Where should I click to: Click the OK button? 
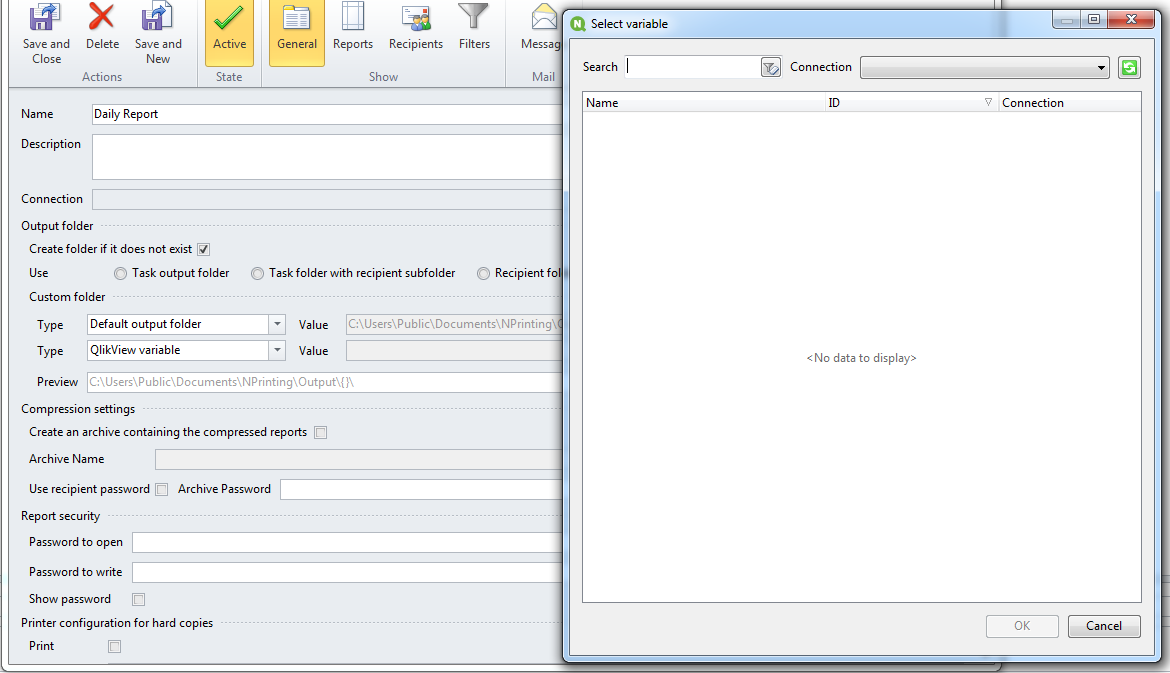pos(1022,626)
